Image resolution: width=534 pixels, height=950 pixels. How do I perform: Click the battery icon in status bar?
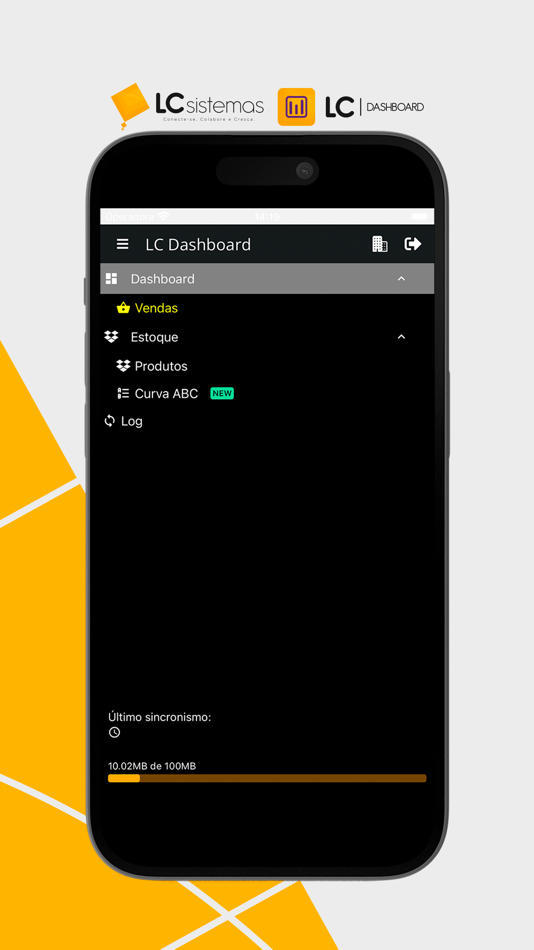click(x=419, y=216)
